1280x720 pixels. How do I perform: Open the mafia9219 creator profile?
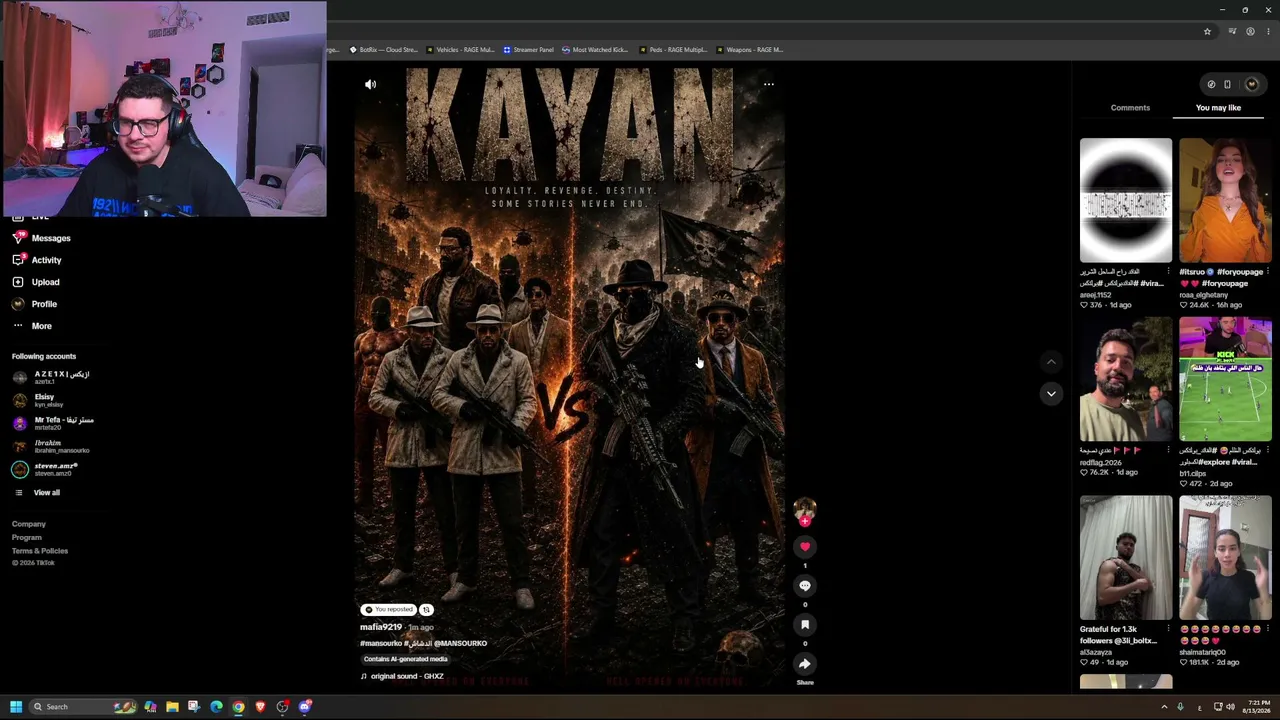click(381, 627)
